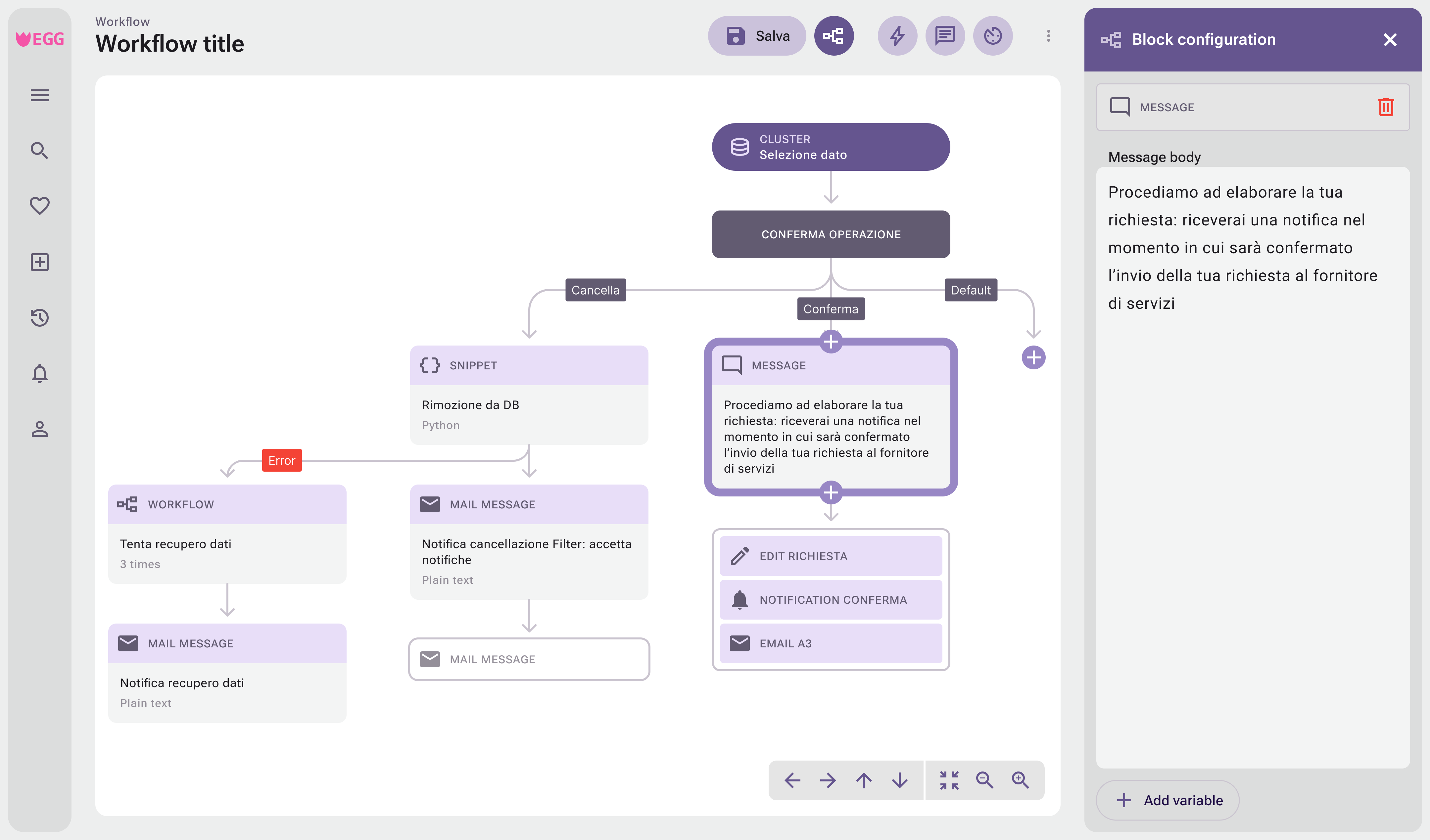This screenshot has height=840, width=1430.
Task: Fit the canvas with collapse arrows icon
Action: point(949,780)
